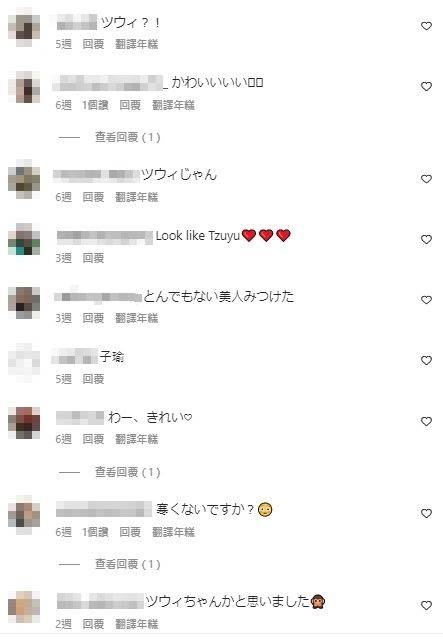Like the 'ツウィ？！' comment with heart icon
Image resolution: width=443 pixels, height=639 pixels.
click(426, 26)
